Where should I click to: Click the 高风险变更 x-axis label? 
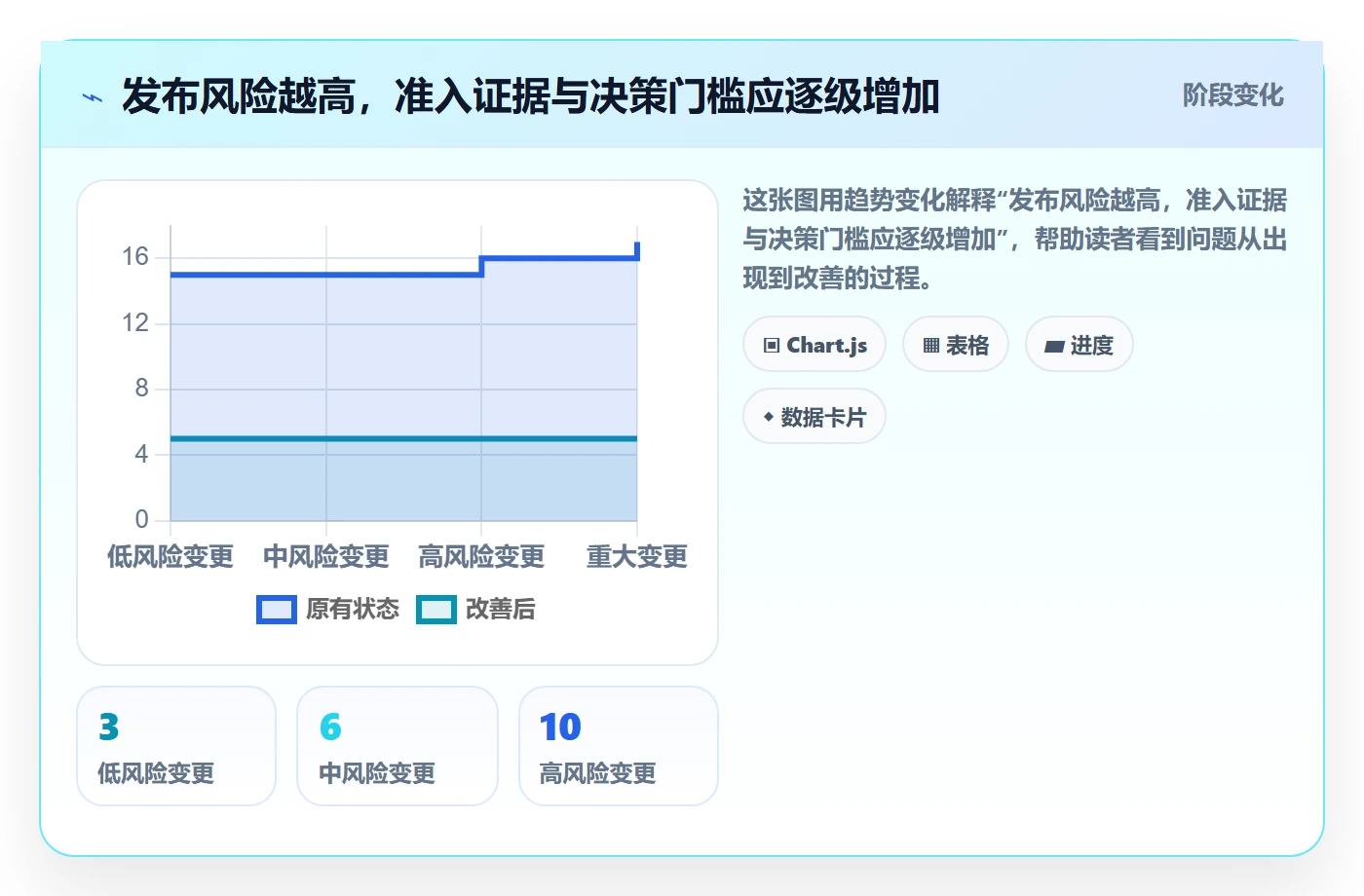[481, 557]
